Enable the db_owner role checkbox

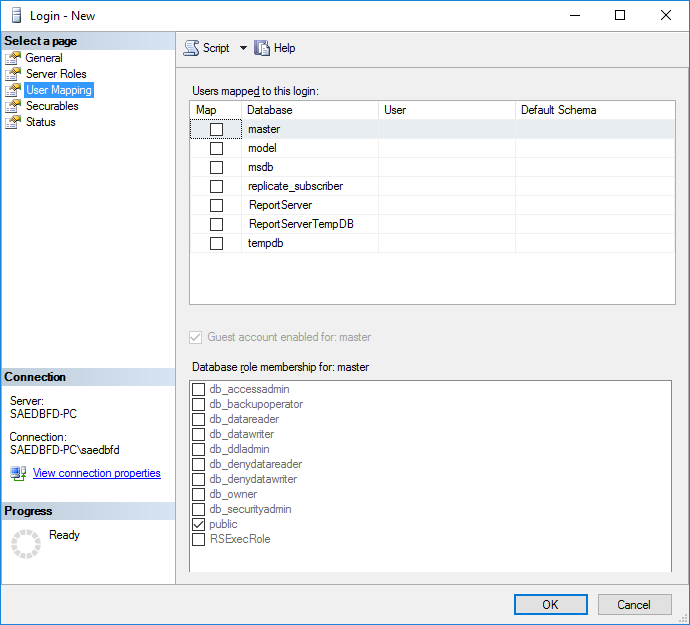(199, 494)
